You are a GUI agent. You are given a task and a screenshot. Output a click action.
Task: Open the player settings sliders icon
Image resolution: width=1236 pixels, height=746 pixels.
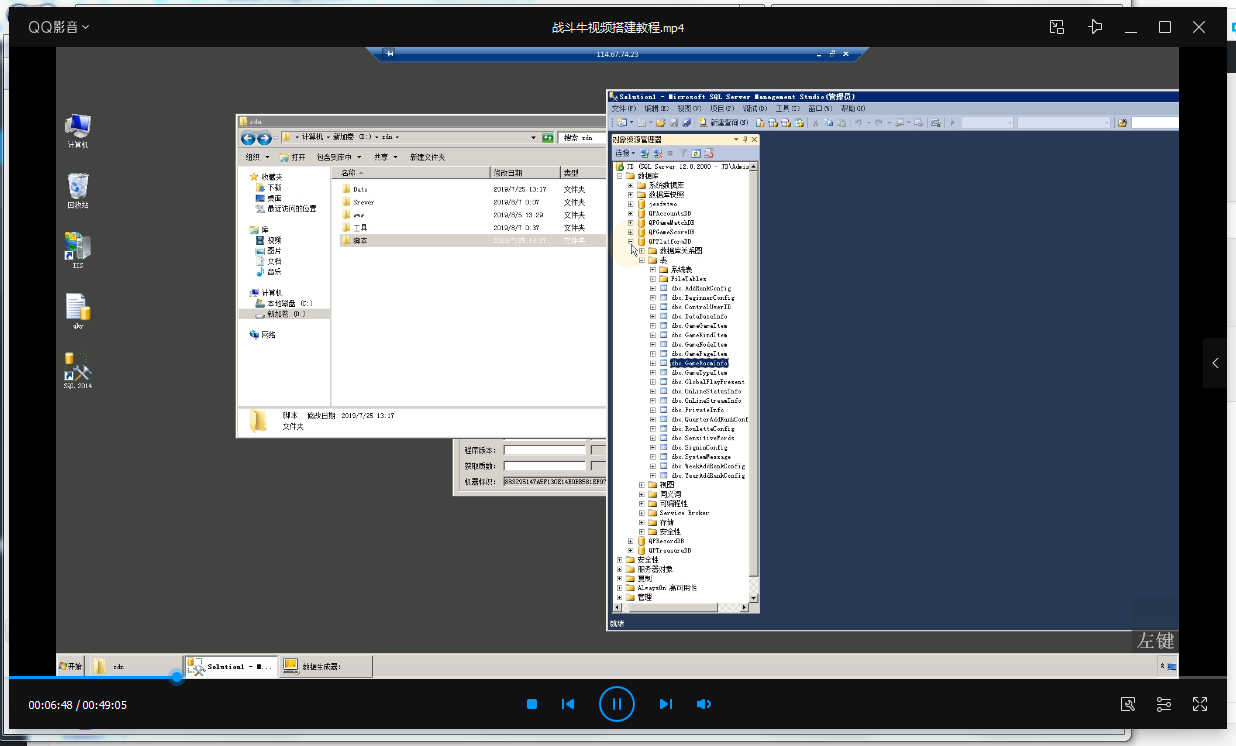(x=1164, y=704)
